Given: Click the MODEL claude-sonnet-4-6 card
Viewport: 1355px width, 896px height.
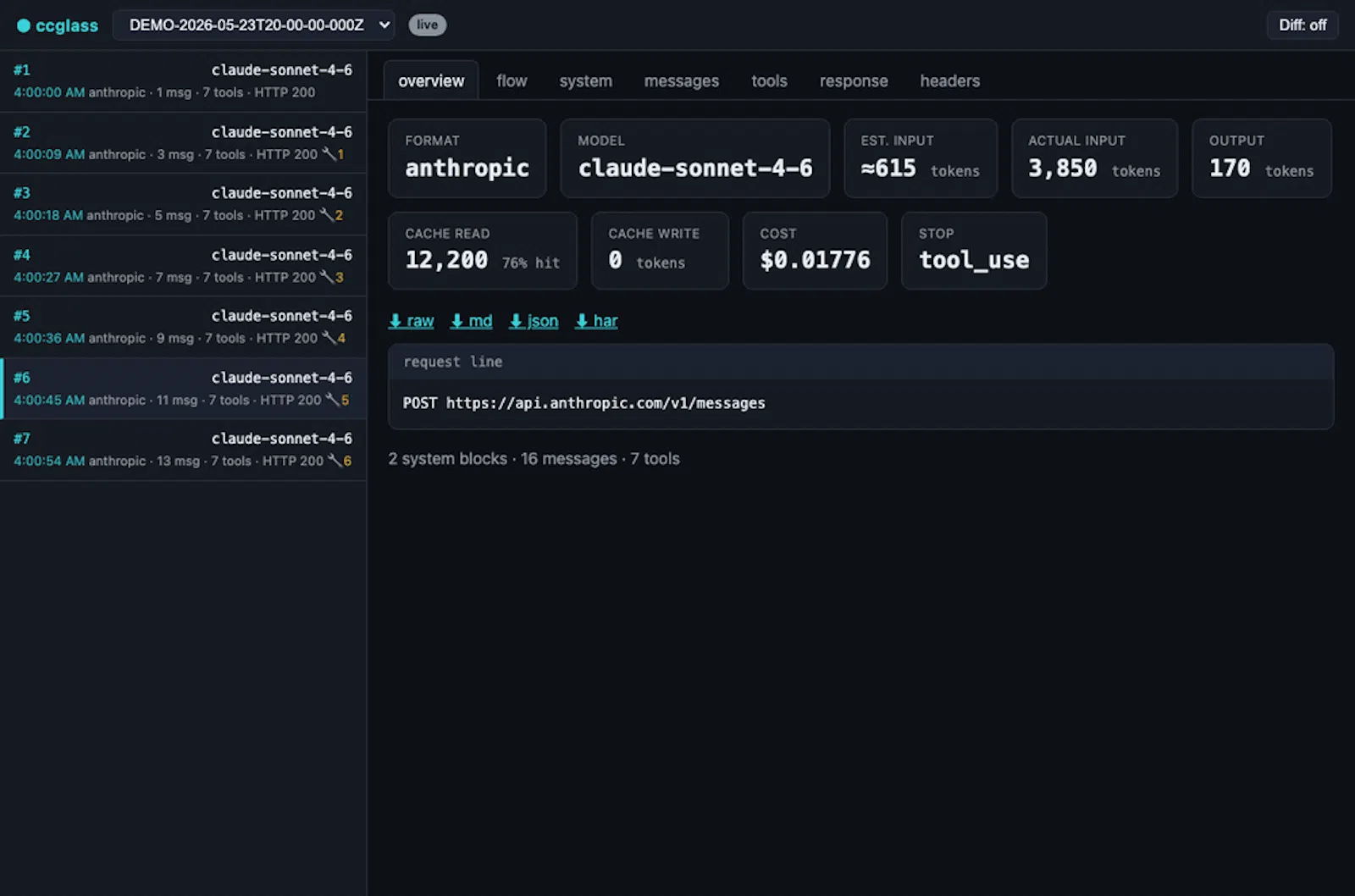Looking at the screenshot, I should [x=694, y=158].
